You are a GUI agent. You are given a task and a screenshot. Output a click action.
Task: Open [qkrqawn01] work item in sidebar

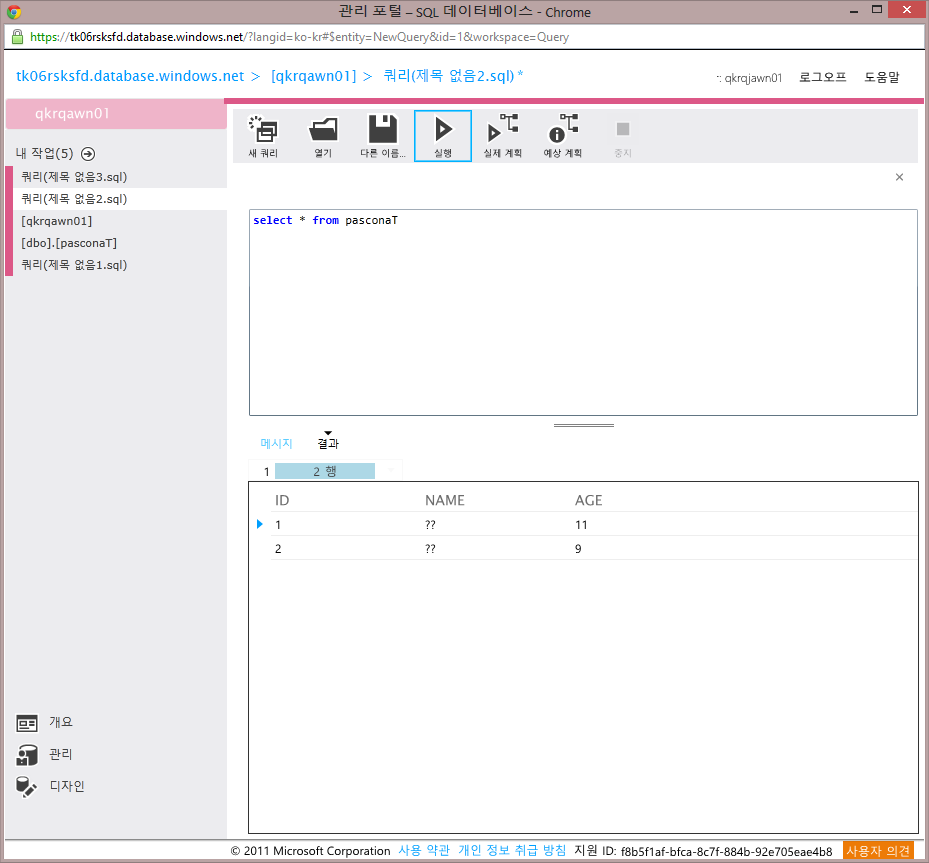click(57, 221)
